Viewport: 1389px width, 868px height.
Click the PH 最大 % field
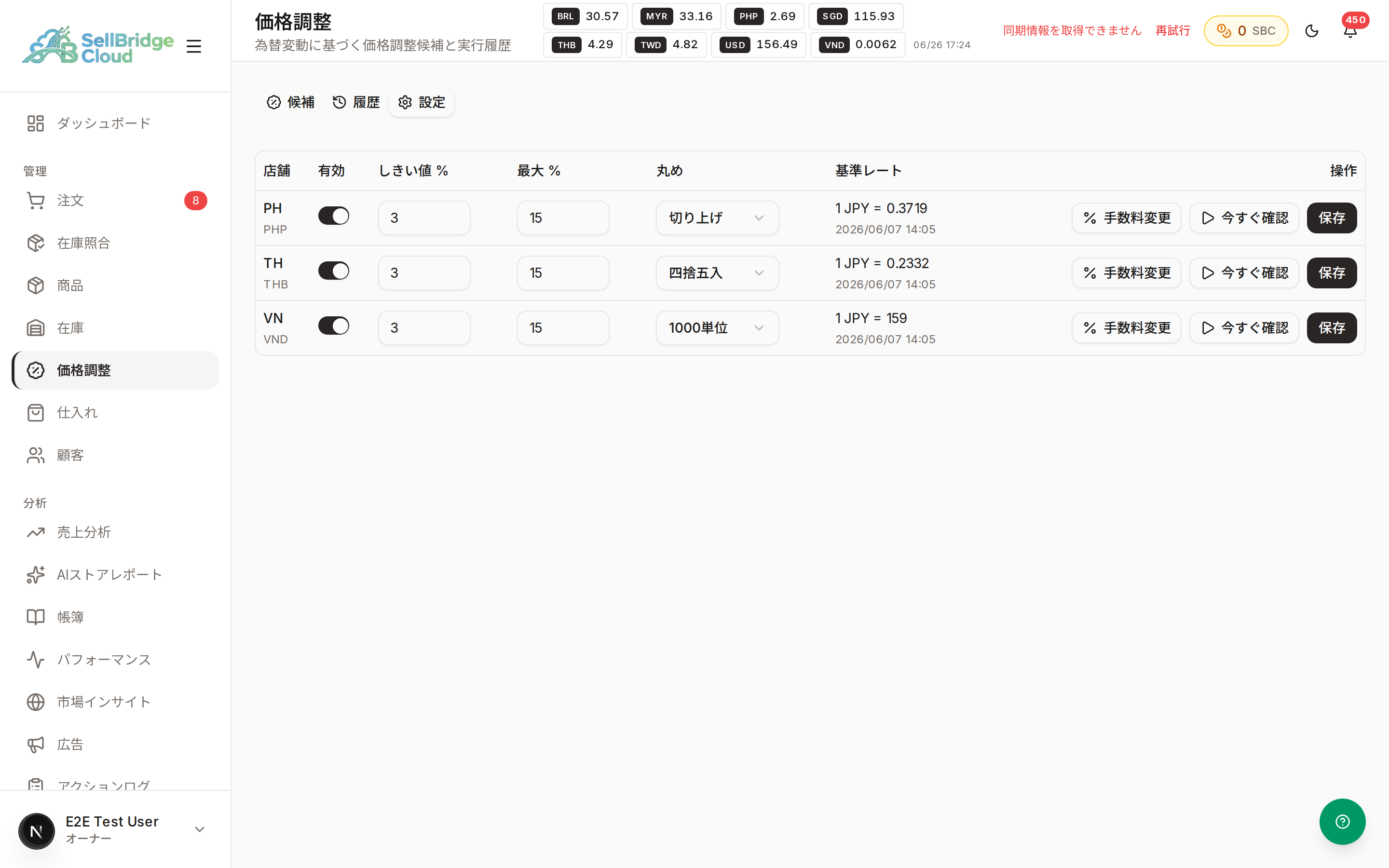pos(563,217)
